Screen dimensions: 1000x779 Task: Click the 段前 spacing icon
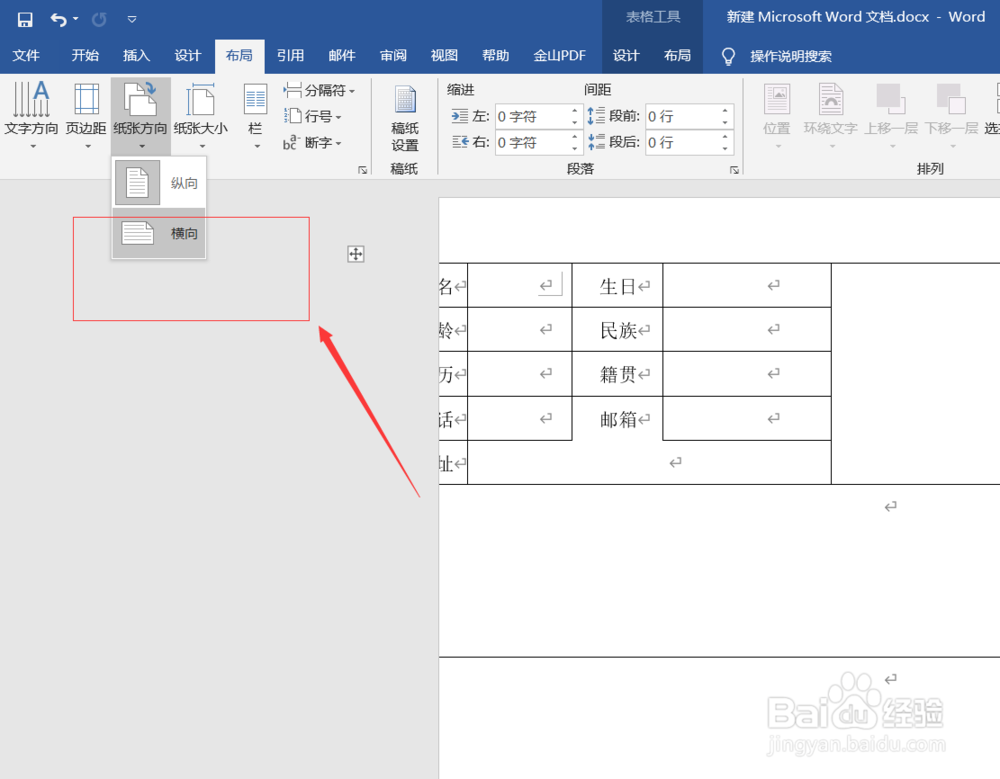point(596,116)
